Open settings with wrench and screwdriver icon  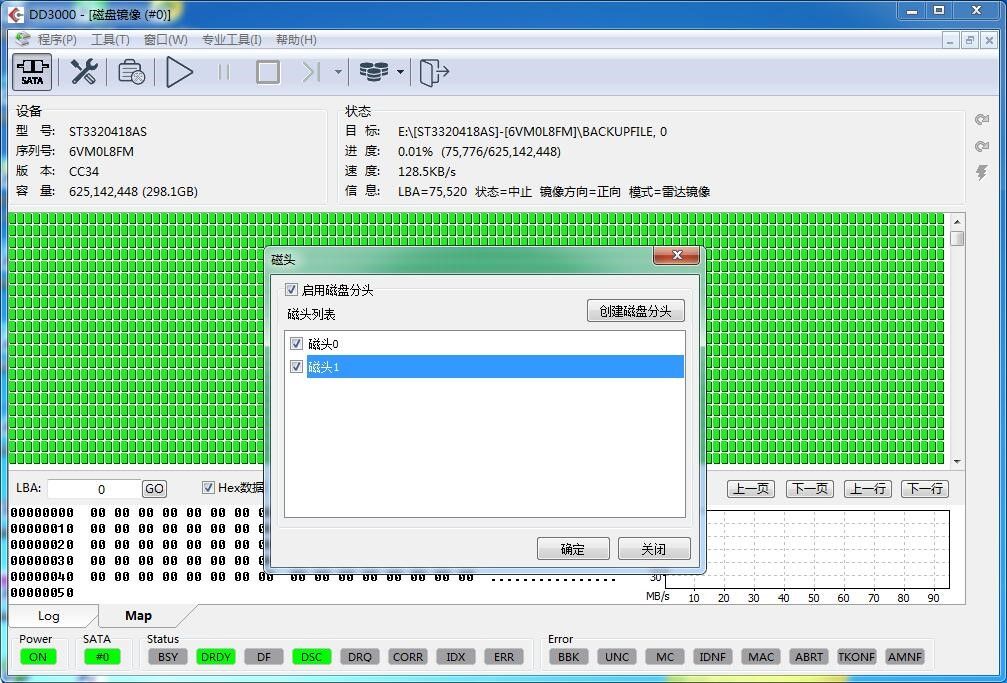tap(83, 71)
